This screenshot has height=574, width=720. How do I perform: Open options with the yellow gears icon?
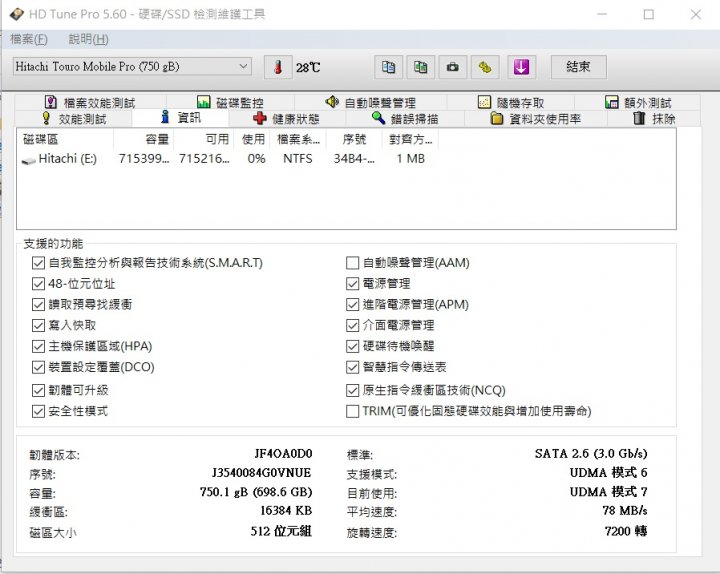485,68
